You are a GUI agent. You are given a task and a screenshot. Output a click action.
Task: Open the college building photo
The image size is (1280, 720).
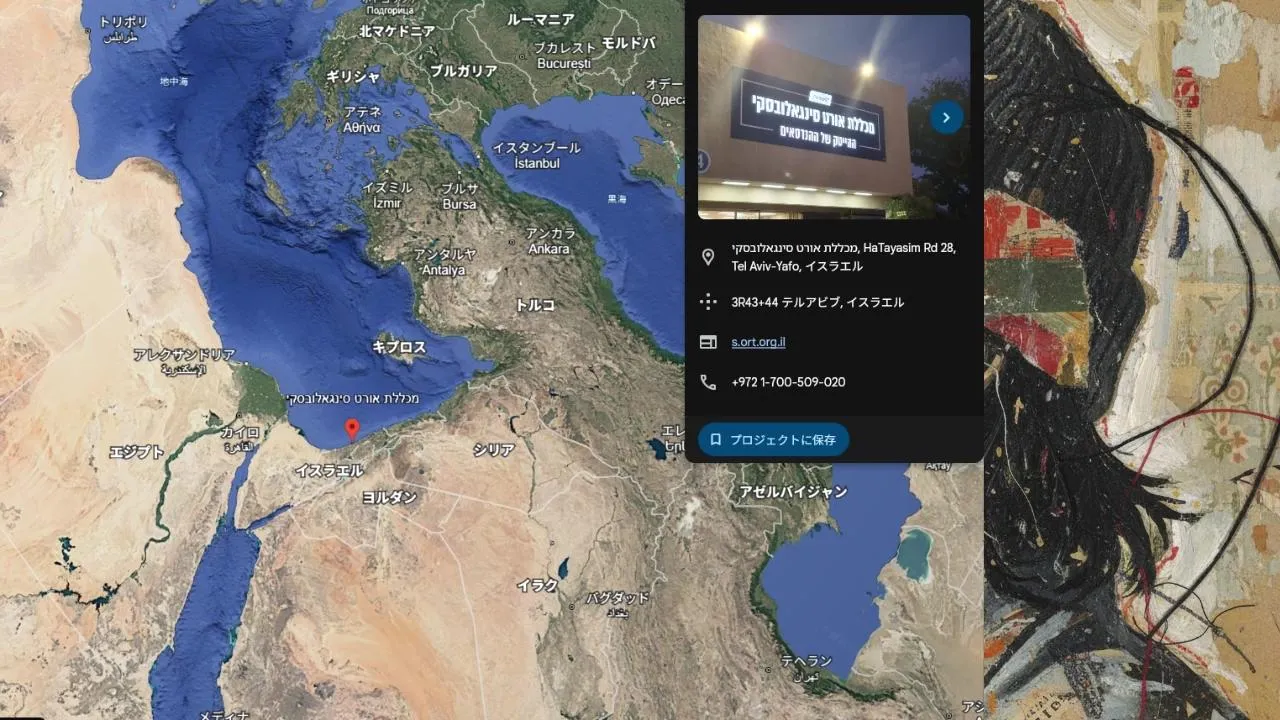click(x=834, y=117)
